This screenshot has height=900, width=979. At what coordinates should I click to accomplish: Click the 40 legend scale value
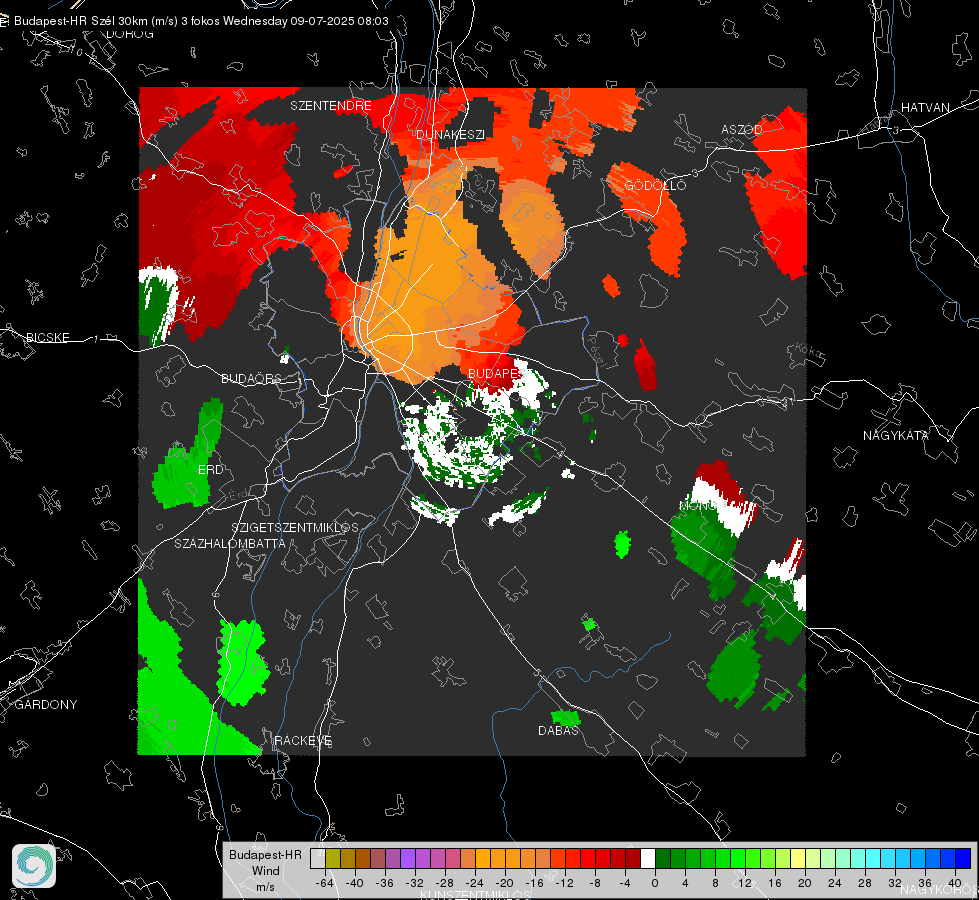pos(955,883)
